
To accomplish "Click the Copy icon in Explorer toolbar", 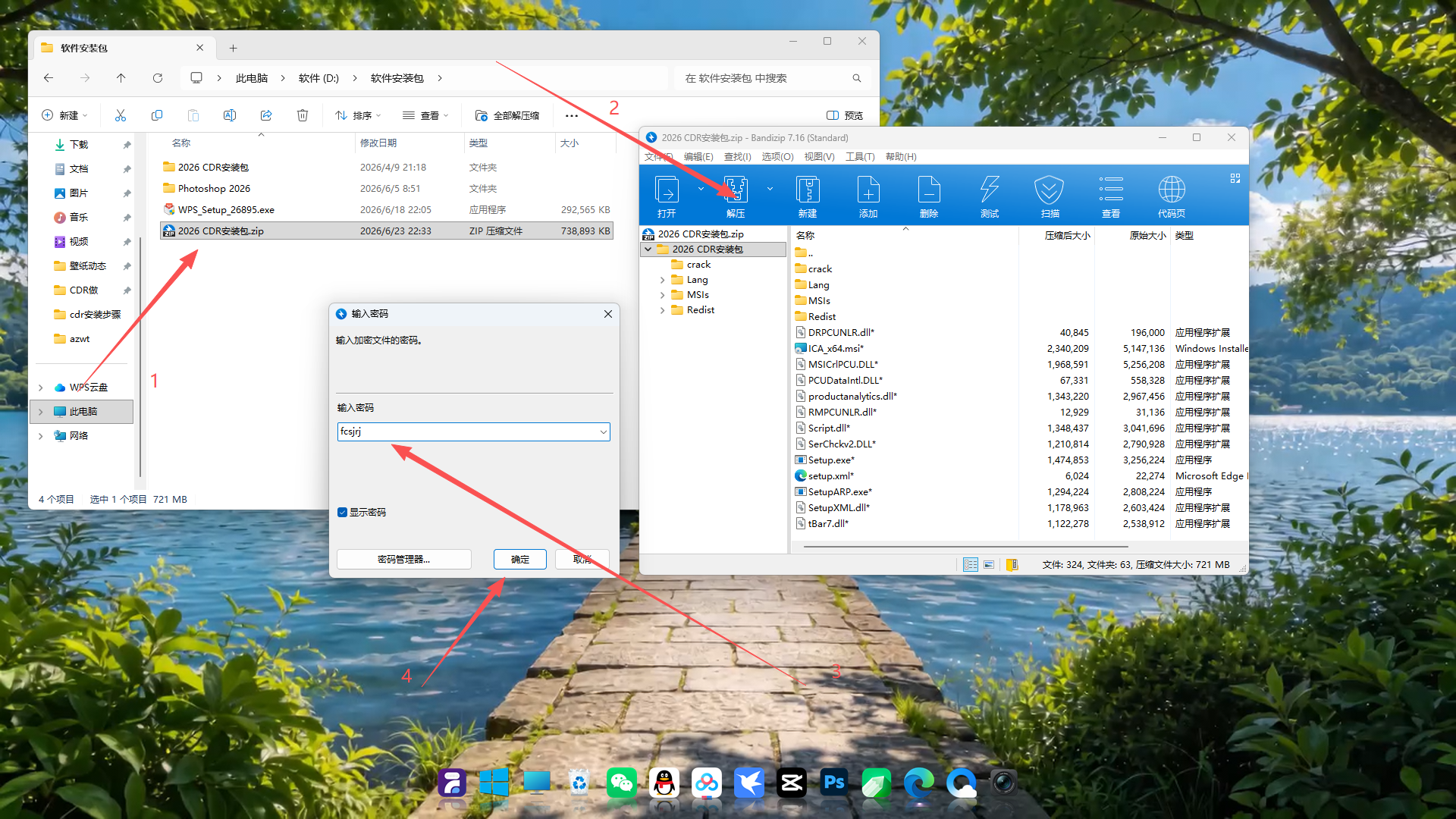I will click(x=157, y=115).
